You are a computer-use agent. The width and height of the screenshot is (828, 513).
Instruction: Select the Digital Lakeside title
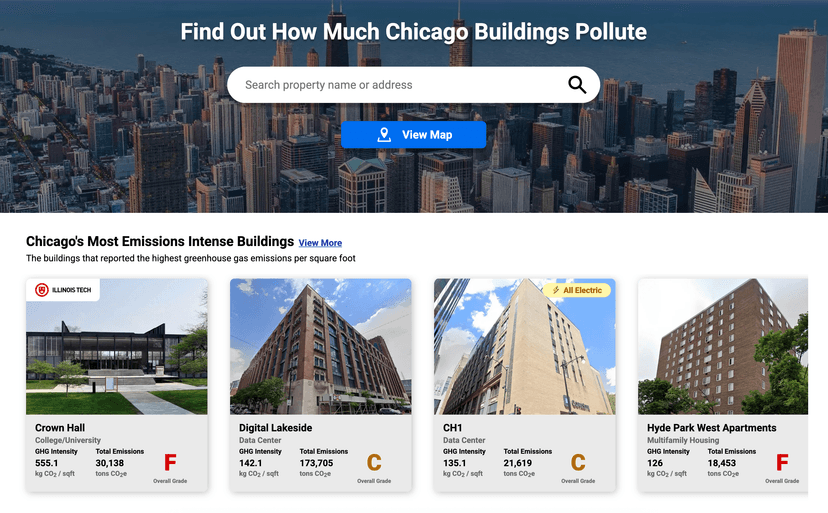pos(275,427)
